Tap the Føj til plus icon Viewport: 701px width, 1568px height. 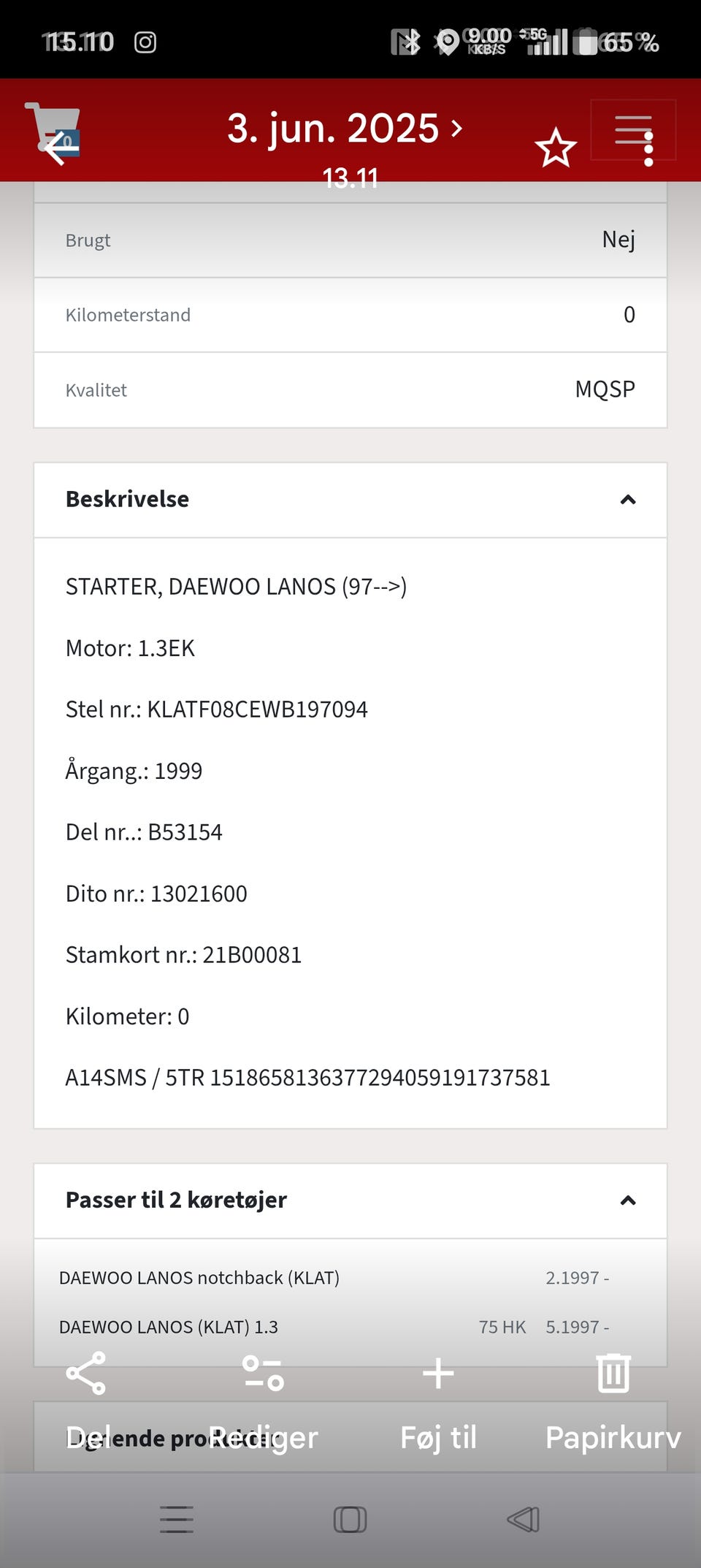[x=438, y=1374]
